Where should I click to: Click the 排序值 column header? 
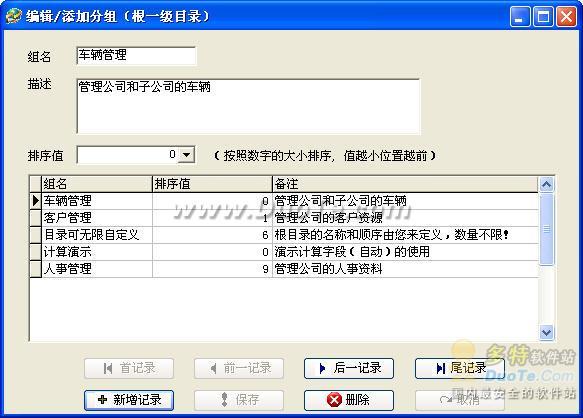coord(212,184)
